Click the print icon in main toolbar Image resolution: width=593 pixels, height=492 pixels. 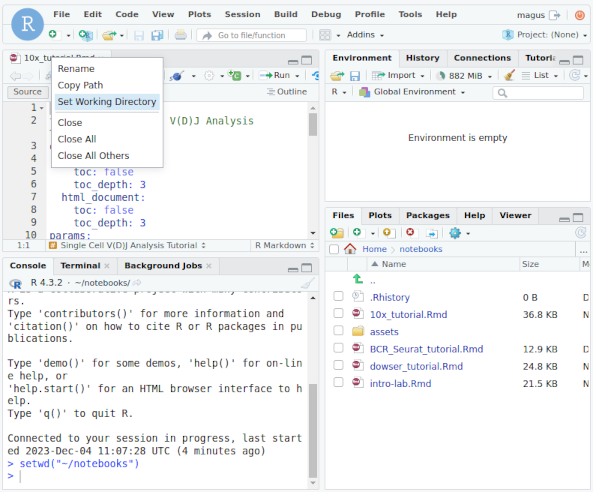pos(180,35)
